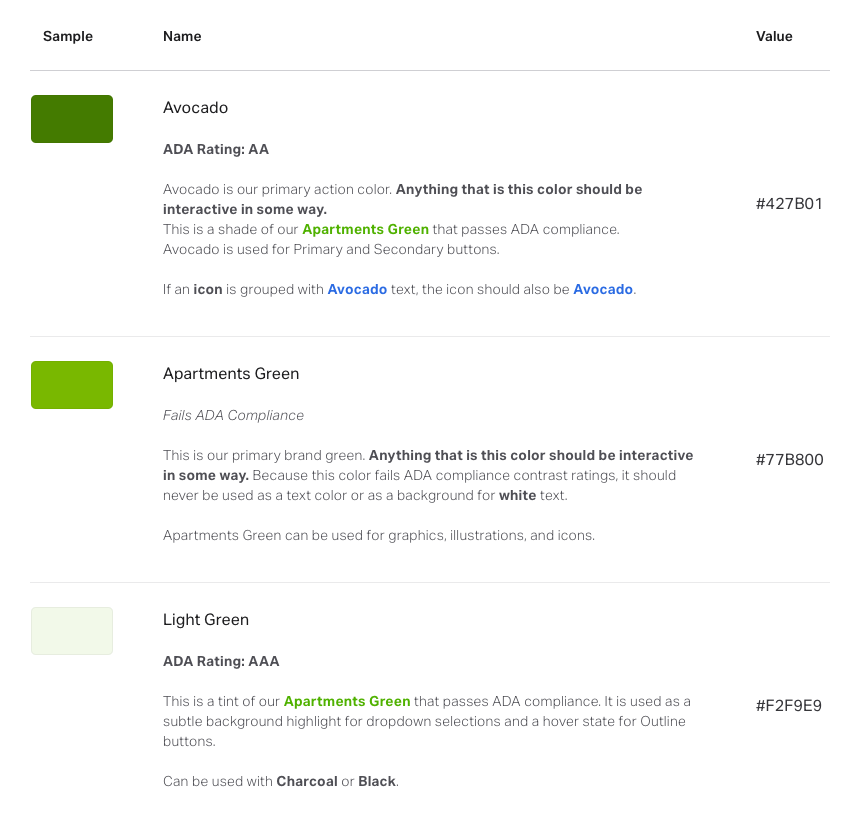Viewport: 861px width, 815px height.
Task: Click the Apartments Green color name heading
Action: click(231, 374)
